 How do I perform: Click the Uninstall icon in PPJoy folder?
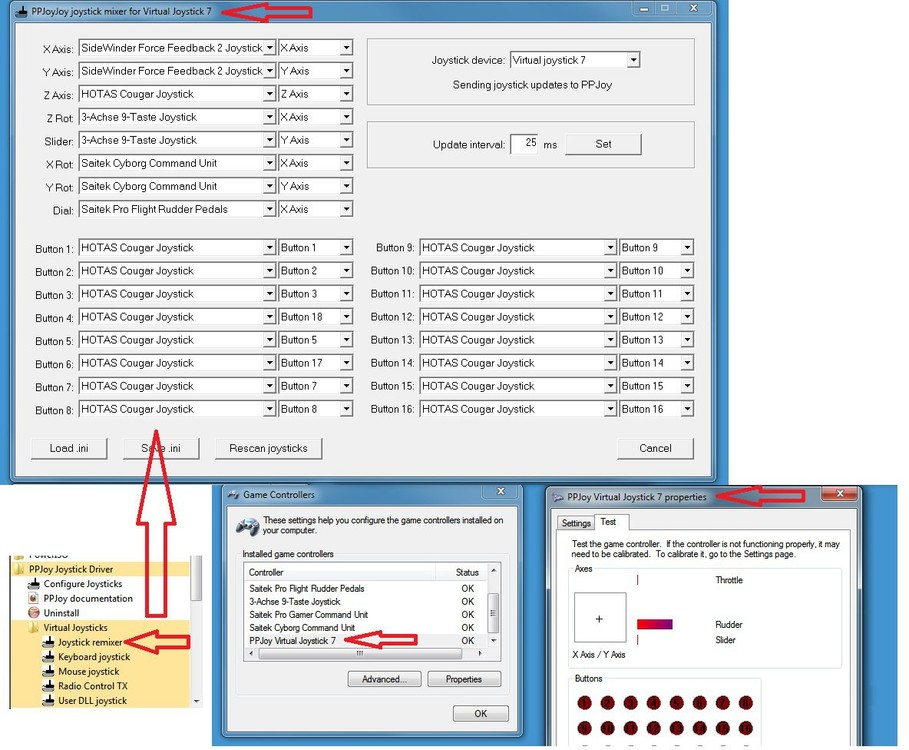(34, 613)
